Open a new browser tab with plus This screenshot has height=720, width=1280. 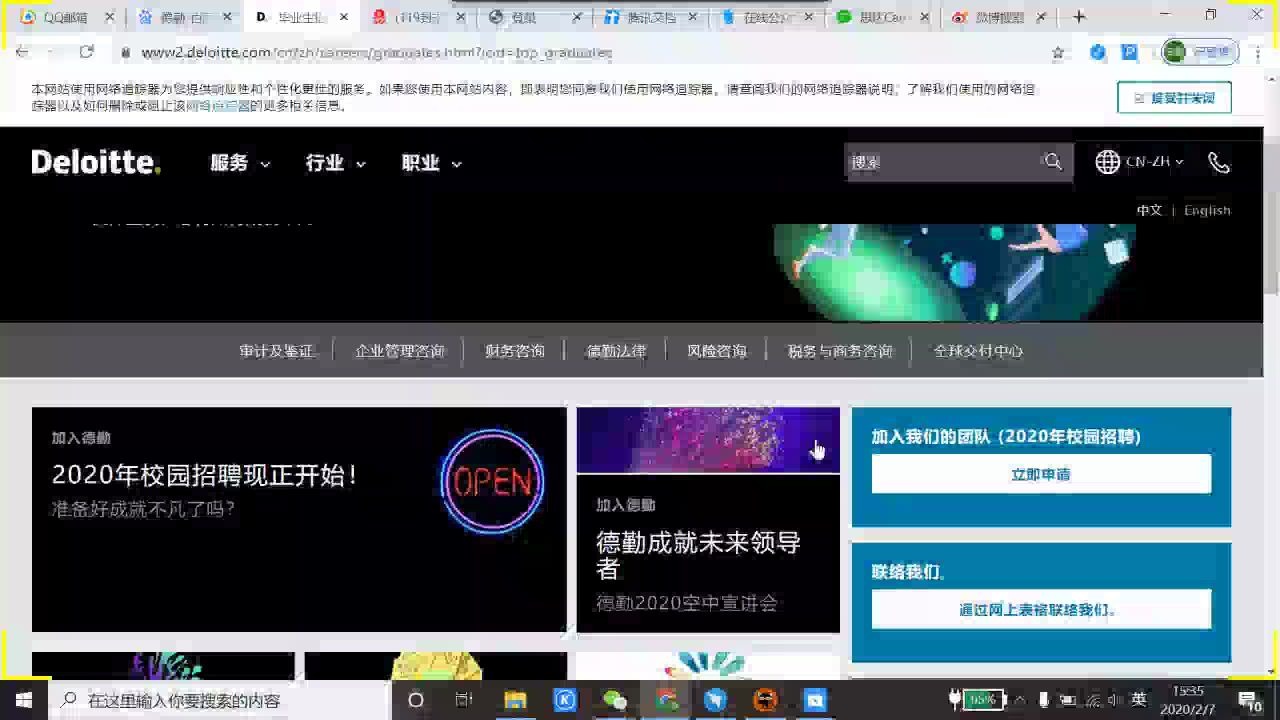tap(1079, 17)
